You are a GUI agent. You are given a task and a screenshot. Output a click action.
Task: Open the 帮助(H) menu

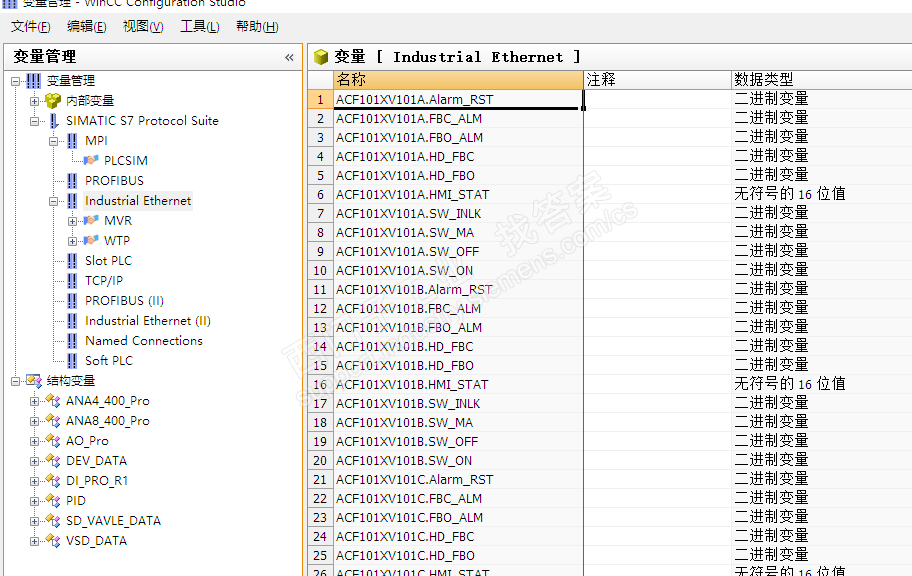(x=257, y=26)
